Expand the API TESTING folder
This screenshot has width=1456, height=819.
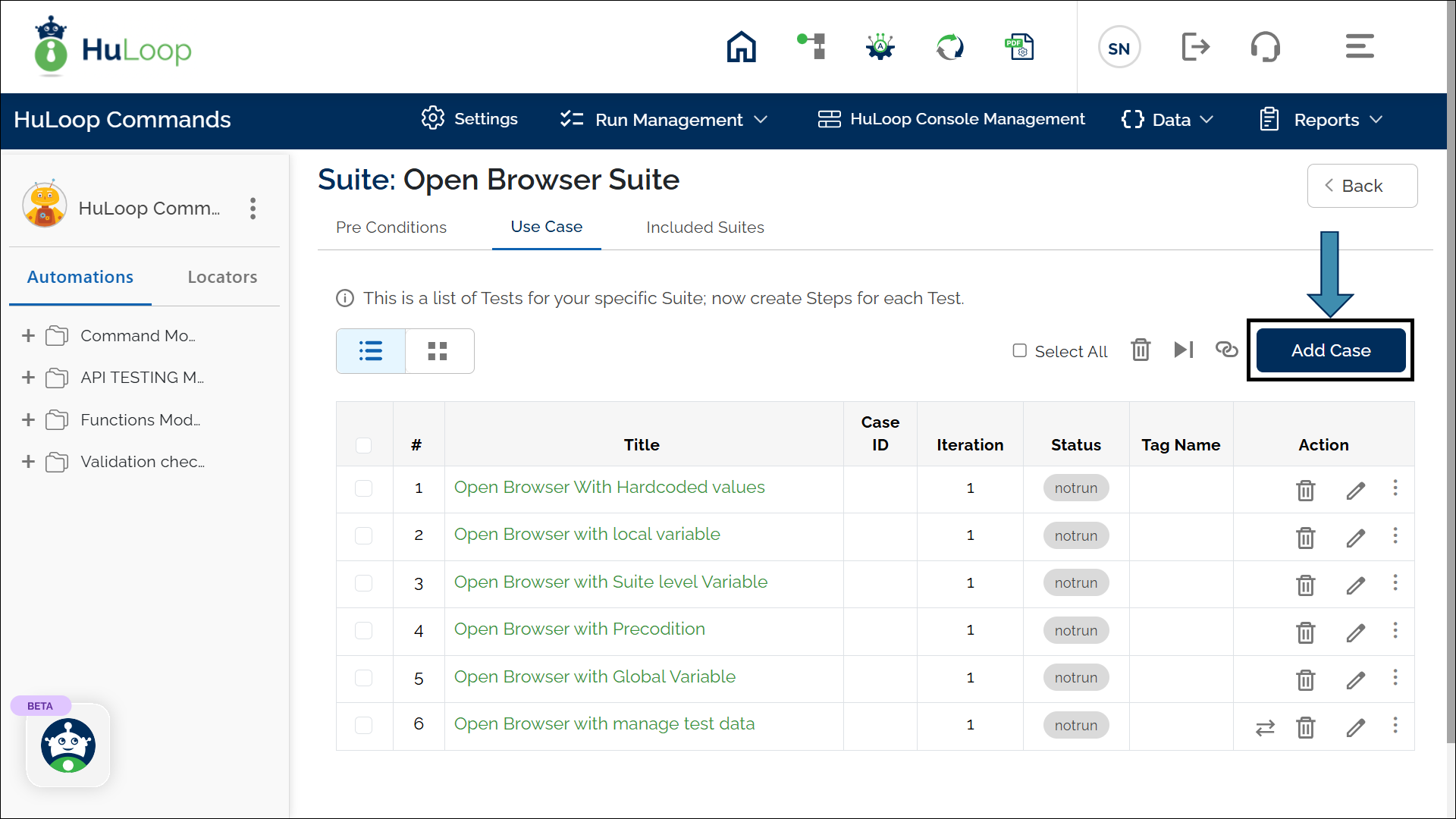(x=29, y=378)
